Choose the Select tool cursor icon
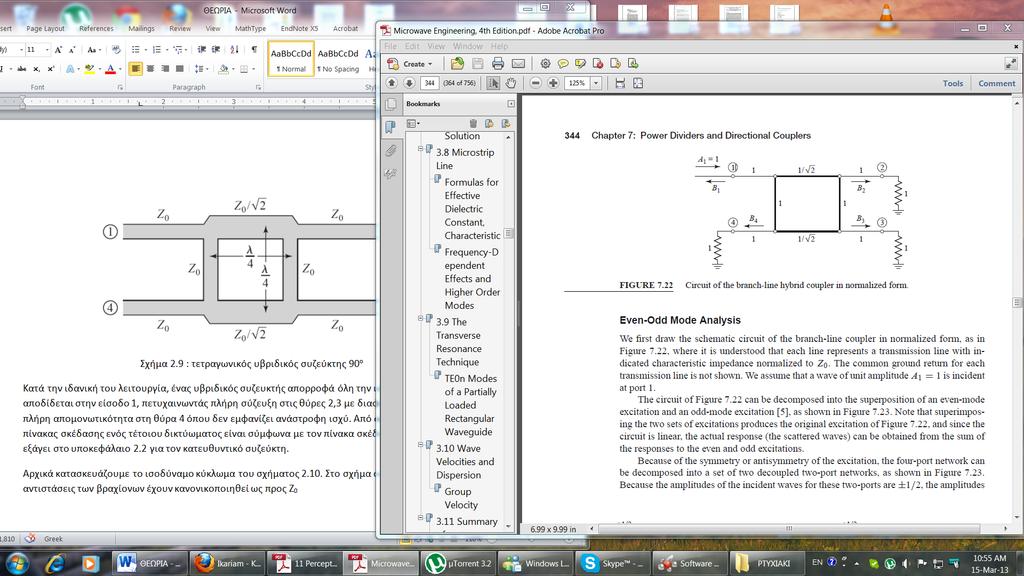The height and width of the screenshot is (576, 1024). pyautogui.click(x=493, y=83)
